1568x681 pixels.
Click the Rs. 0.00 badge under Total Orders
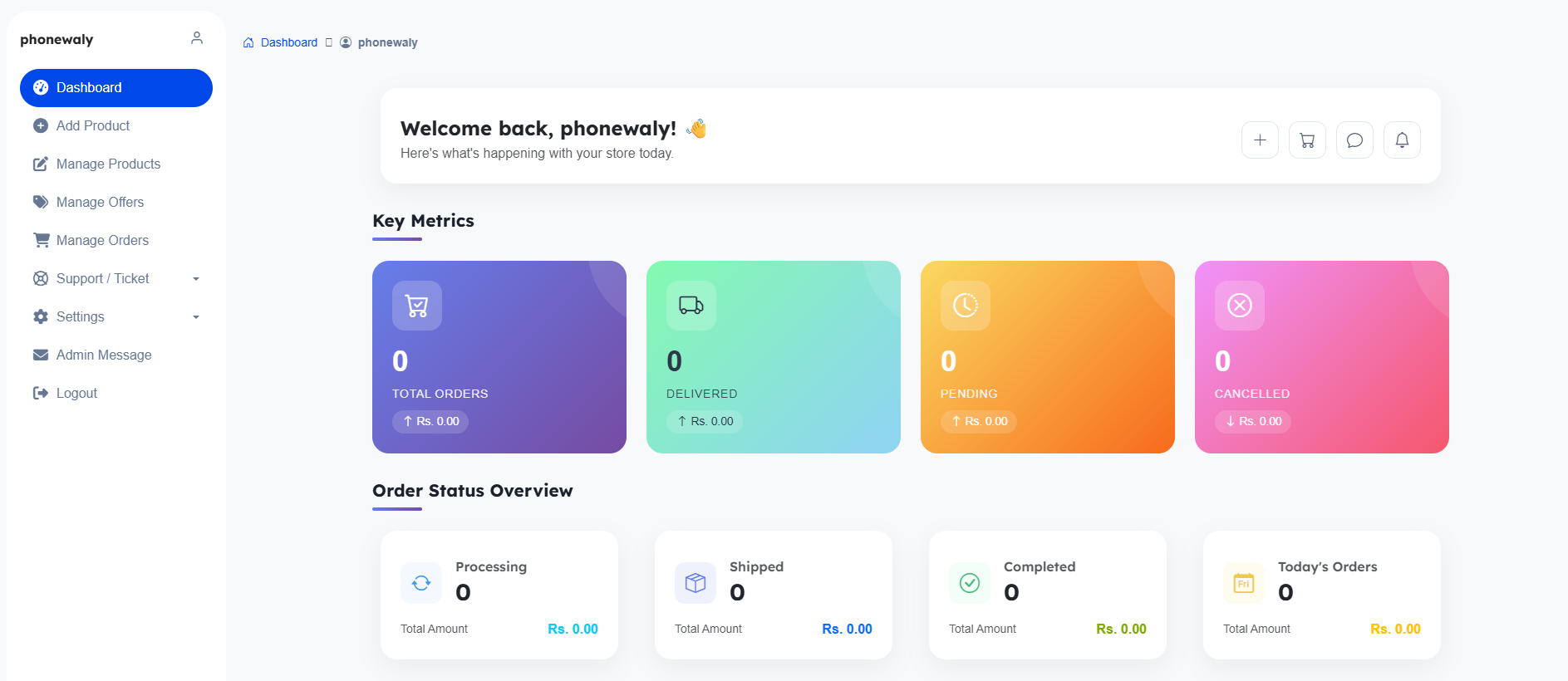coord(430,422)
